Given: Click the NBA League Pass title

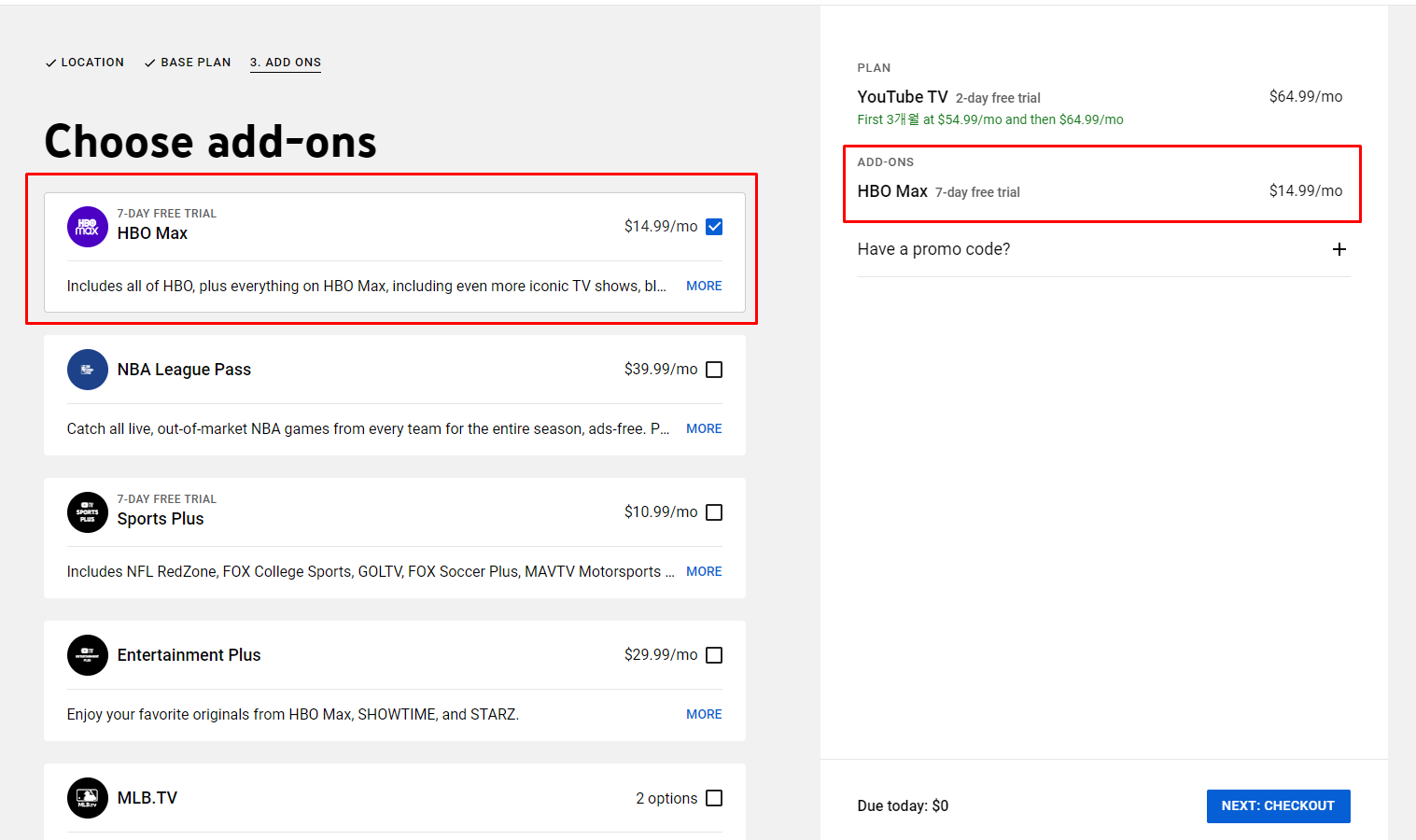Looking at the screenshot, I should click(184, 370).
